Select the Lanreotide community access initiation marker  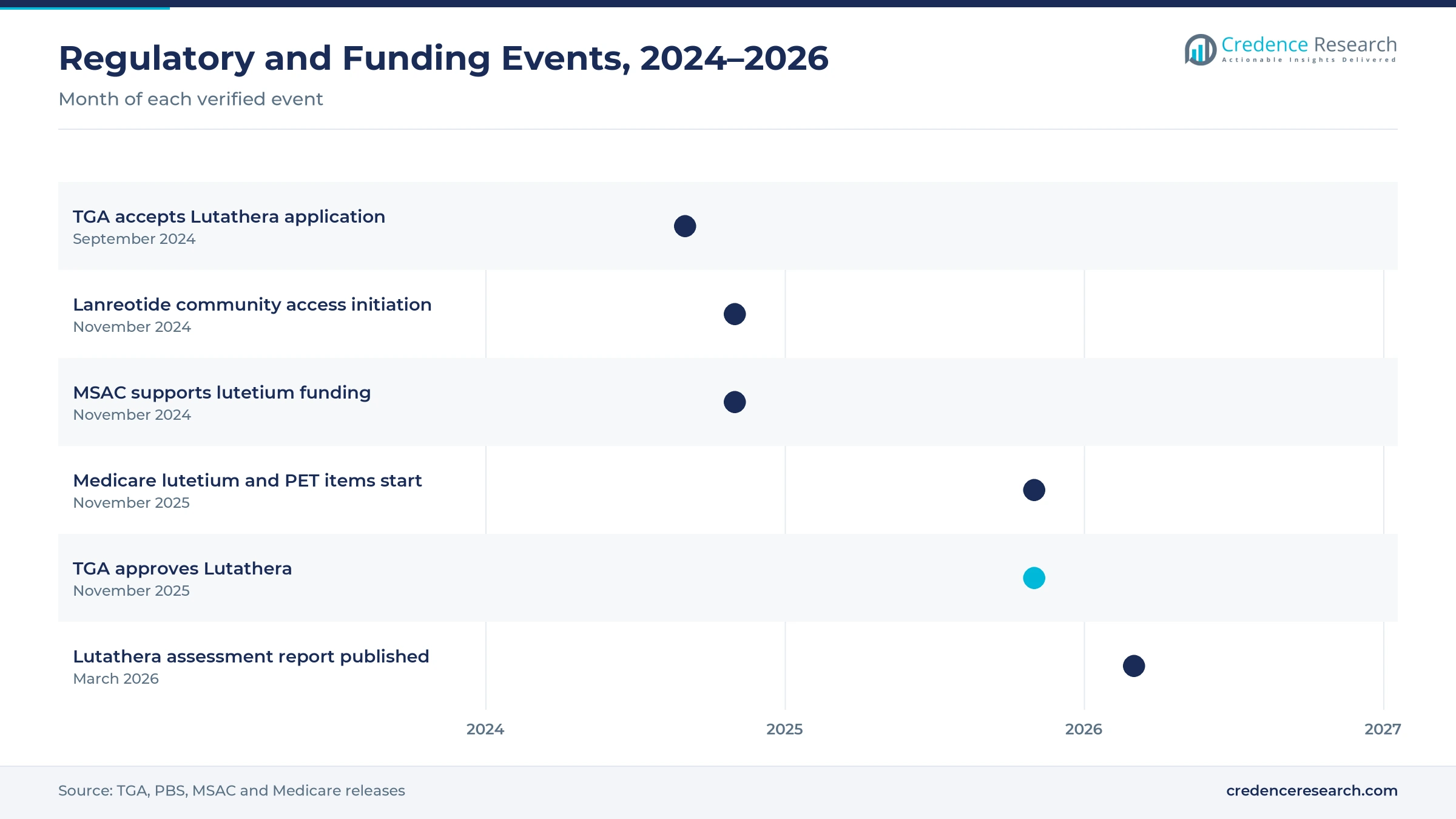pos(735,314)
